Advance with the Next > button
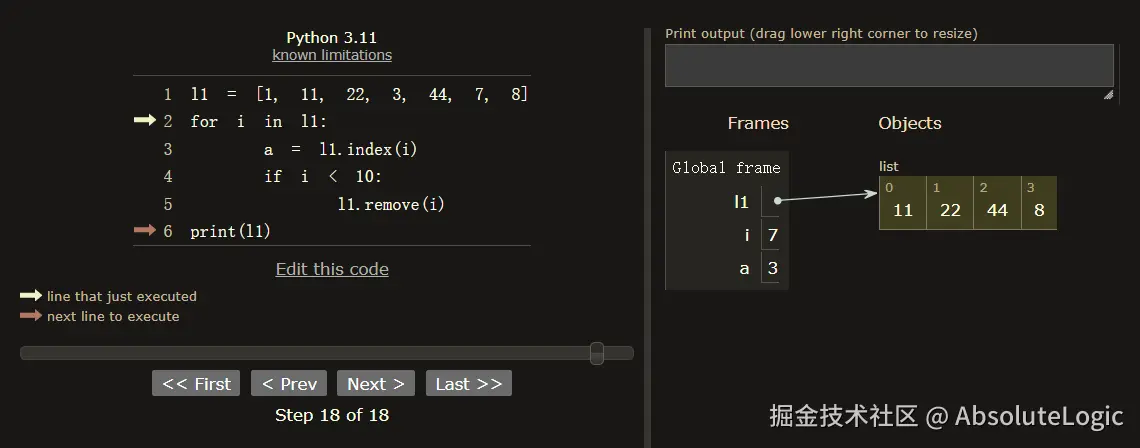Image resolution: width=1140 pixels, height=448 pixels. click(x=376, y=383)
